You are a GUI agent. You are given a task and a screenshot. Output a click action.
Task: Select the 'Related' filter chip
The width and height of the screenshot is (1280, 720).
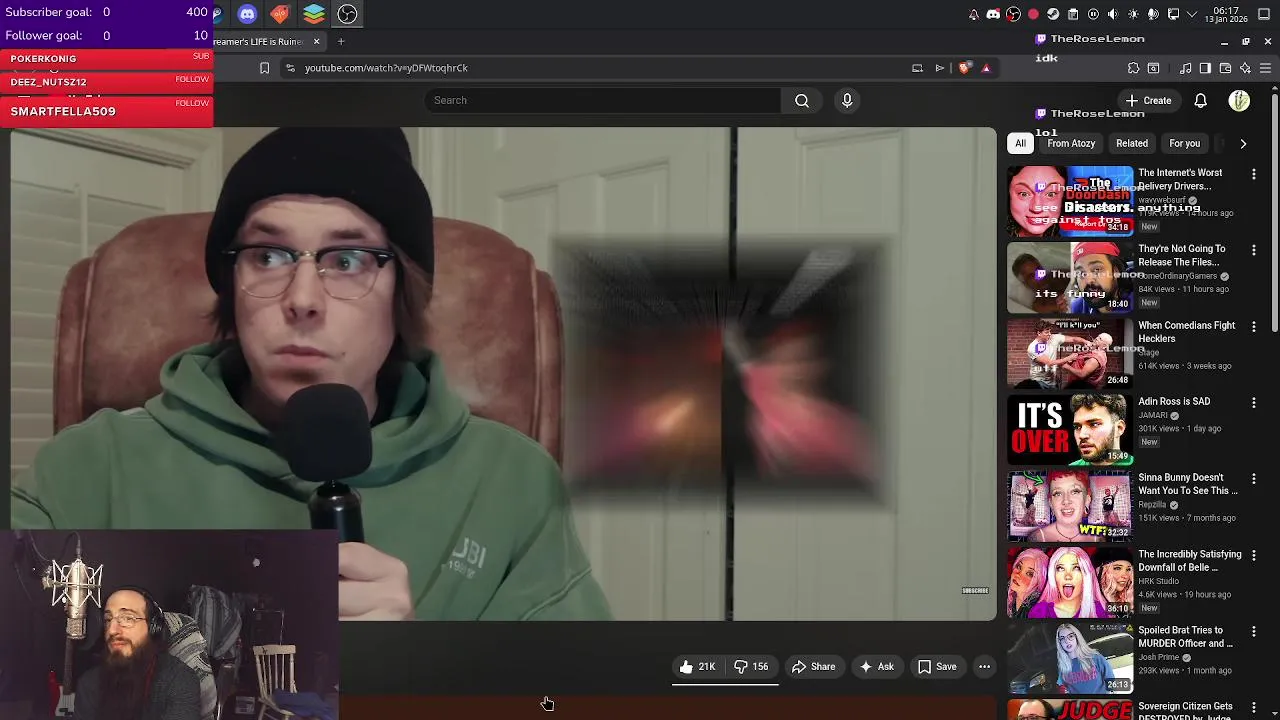[x=1132, y=143]
